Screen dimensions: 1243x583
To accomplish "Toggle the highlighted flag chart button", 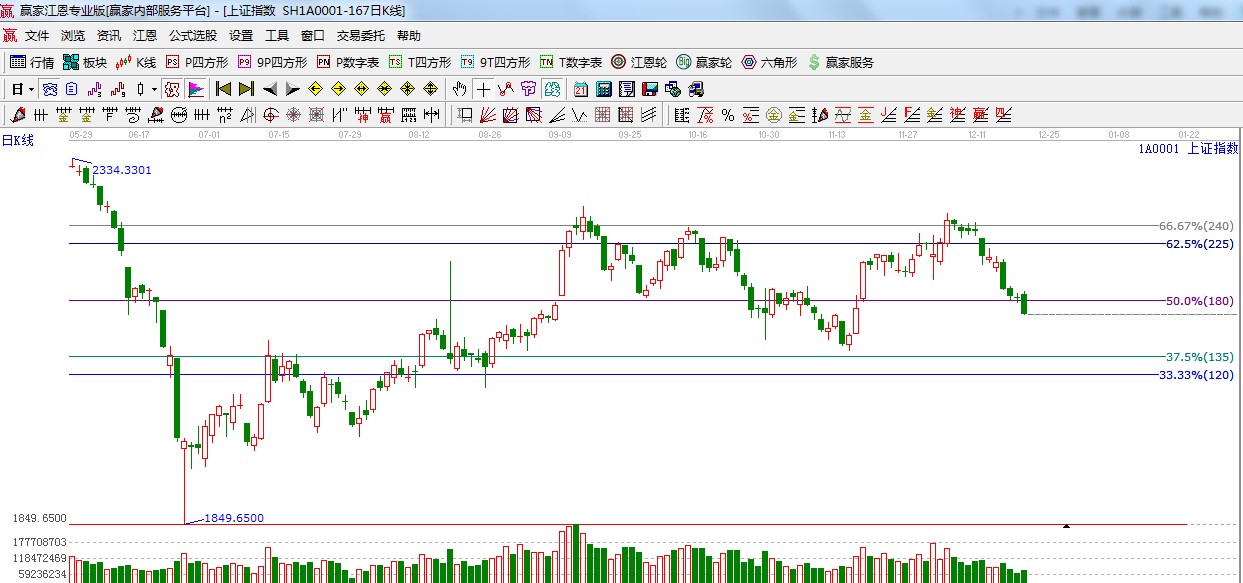I will [195, 89].
